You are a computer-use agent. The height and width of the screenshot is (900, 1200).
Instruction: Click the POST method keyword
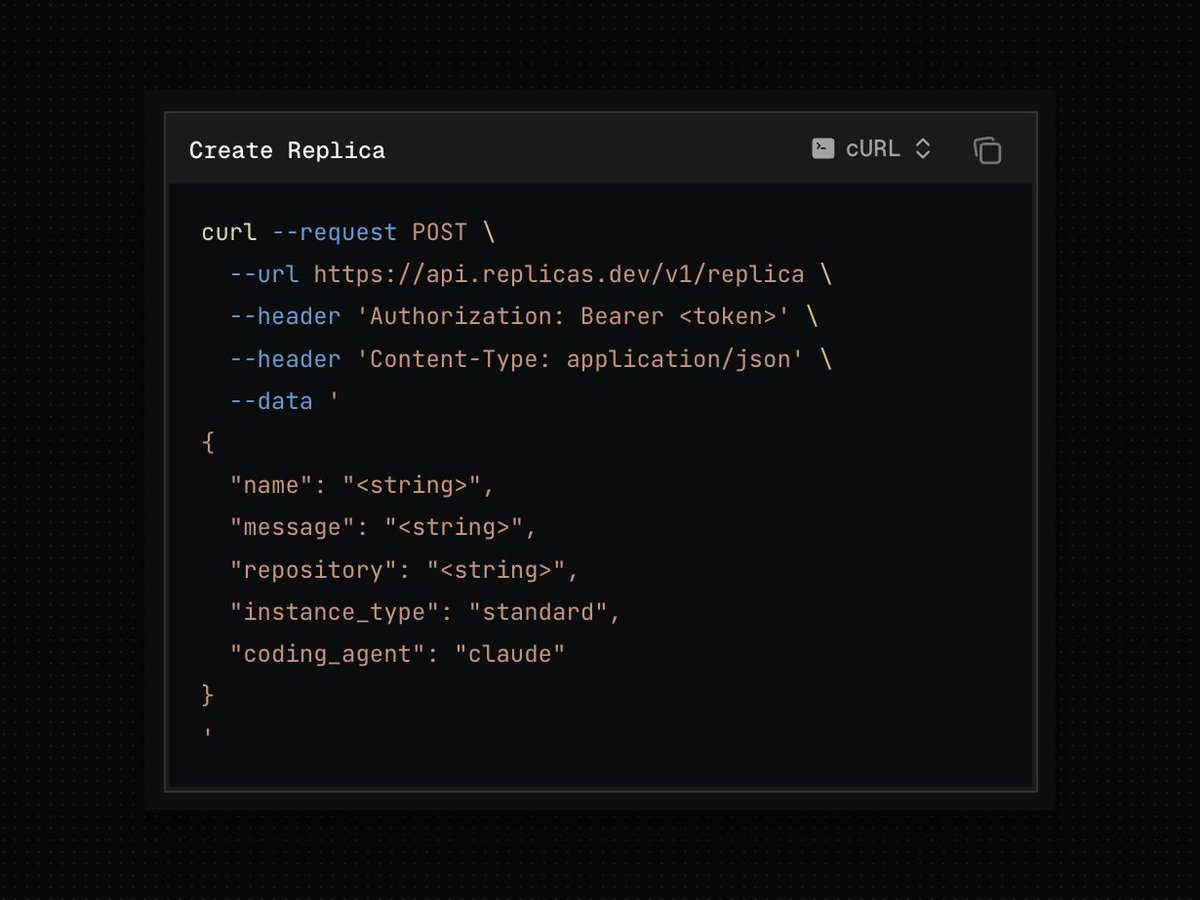coord(440,232)
